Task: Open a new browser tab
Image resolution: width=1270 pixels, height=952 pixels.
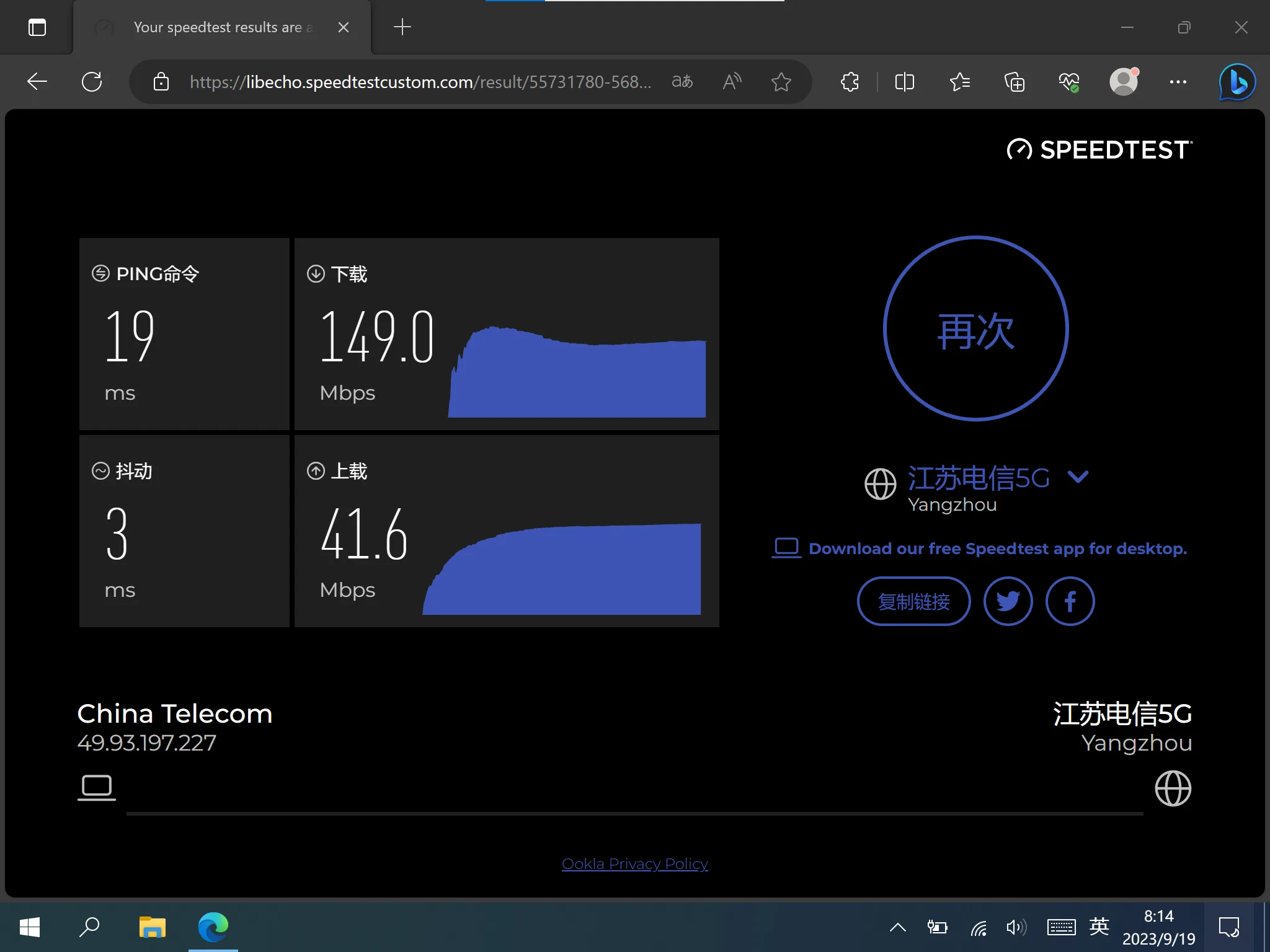Action: point(402,27)
